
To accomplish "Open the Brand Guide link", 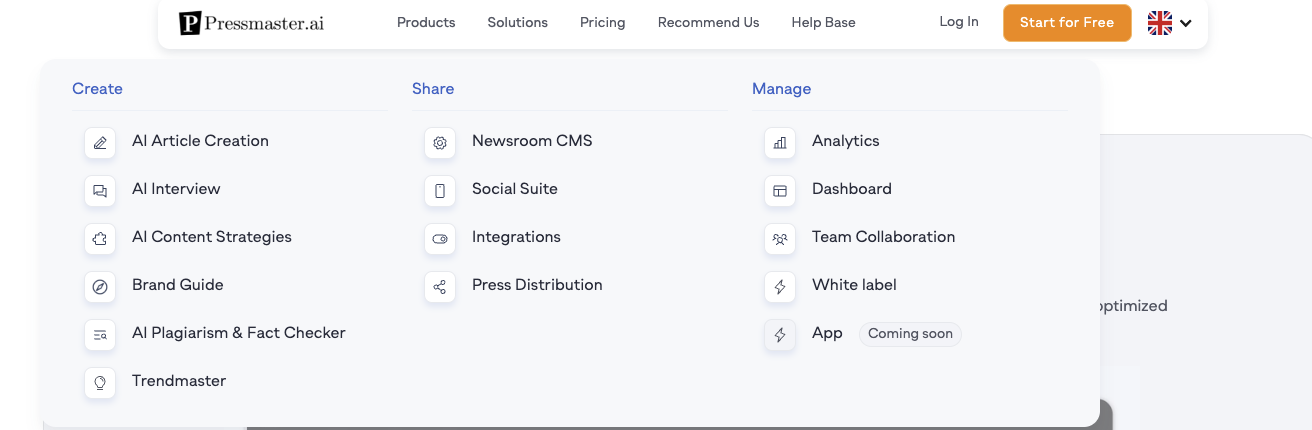I will point(178,285).
